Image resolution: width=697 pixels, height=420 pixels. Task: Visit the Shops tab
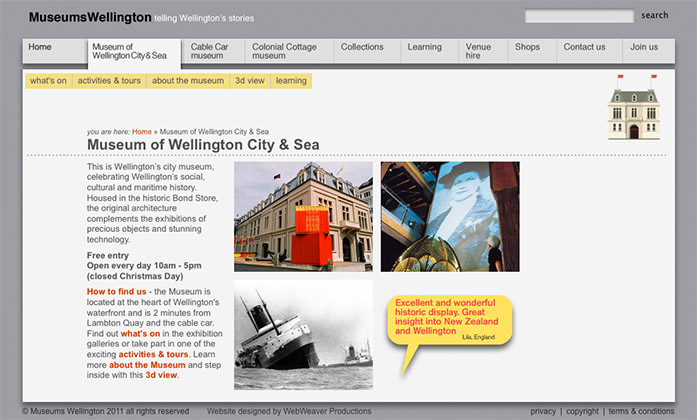click(532, 51)
